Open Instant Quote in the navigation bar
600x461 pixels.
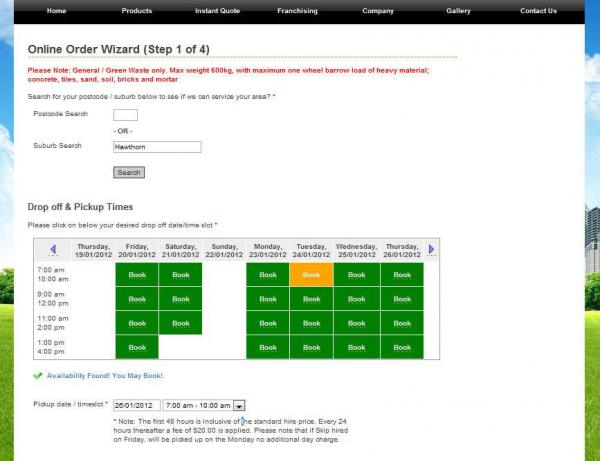pyautogui.click(x=217, y=11)
